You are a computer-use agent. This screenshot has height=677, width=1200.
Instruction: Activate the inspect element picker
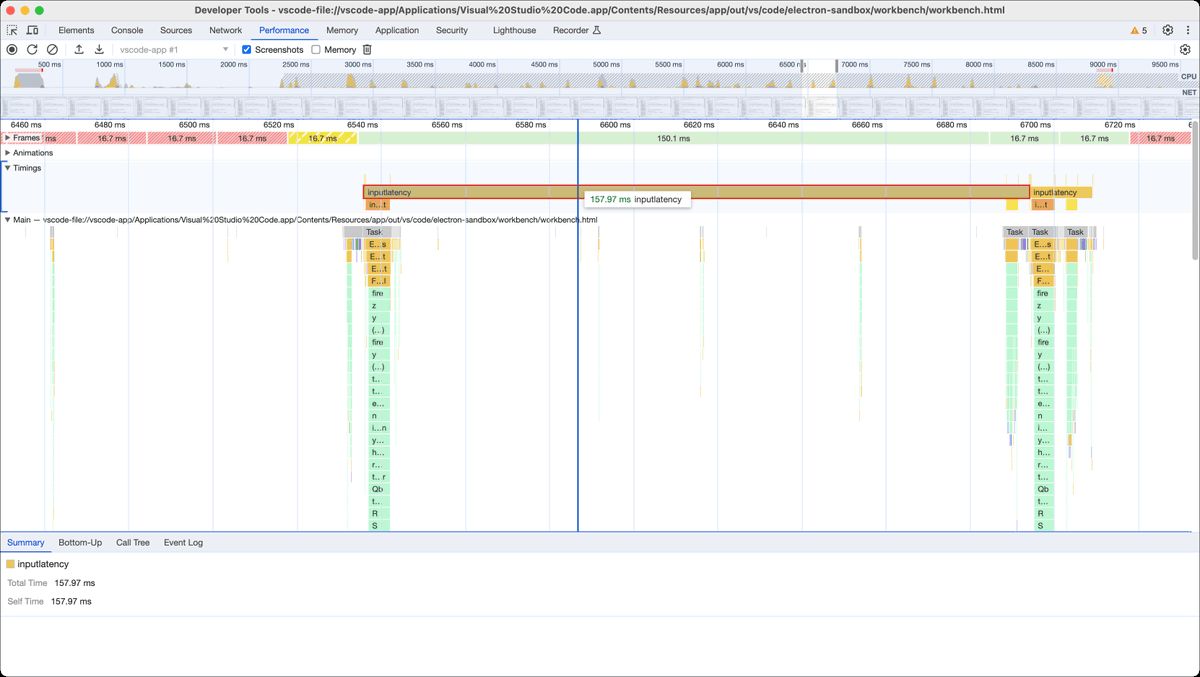(12, 30)
